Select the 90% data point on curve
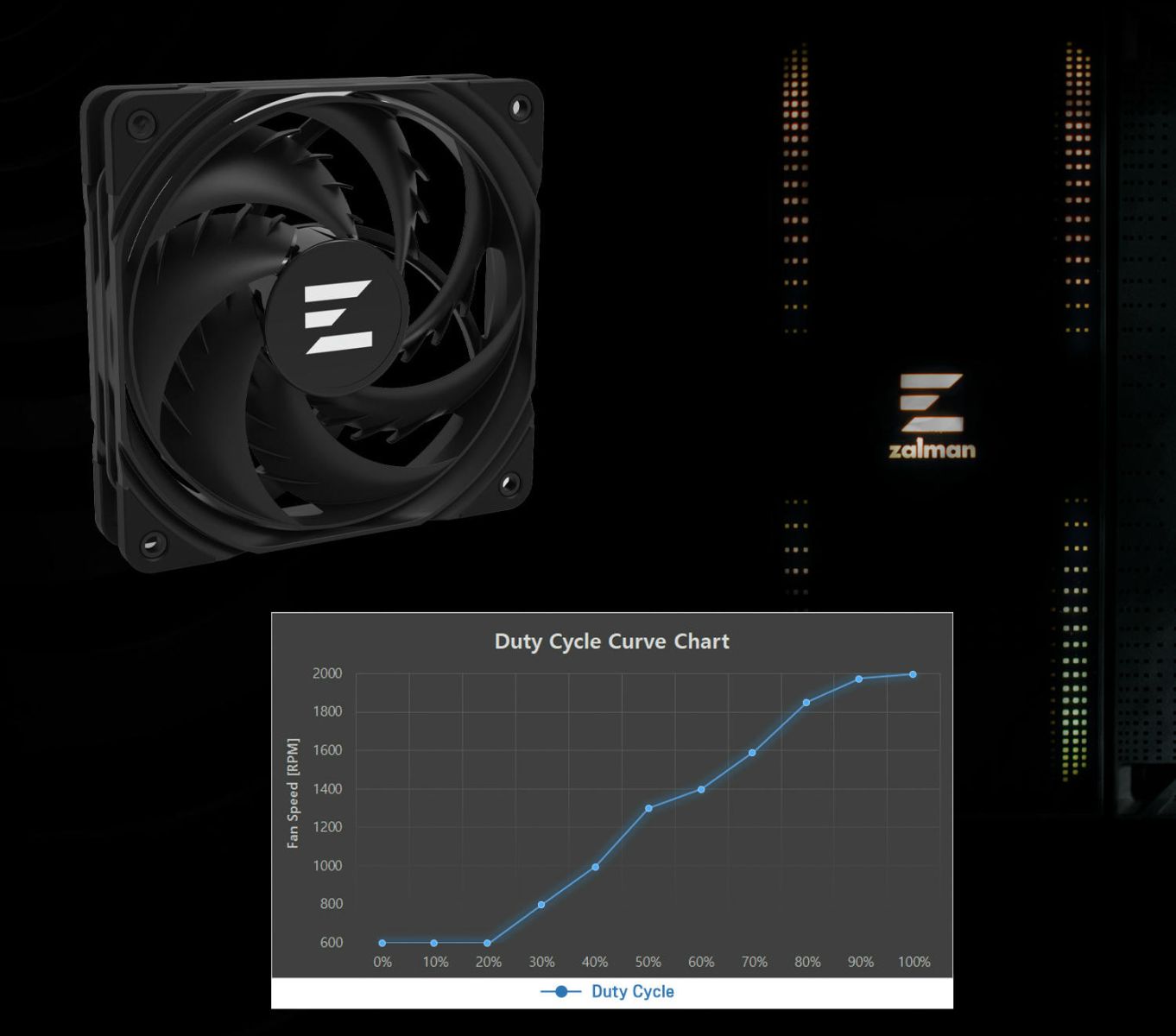Image resolution: width=1176 pixels, height=1036 pixels. point(859,679)
